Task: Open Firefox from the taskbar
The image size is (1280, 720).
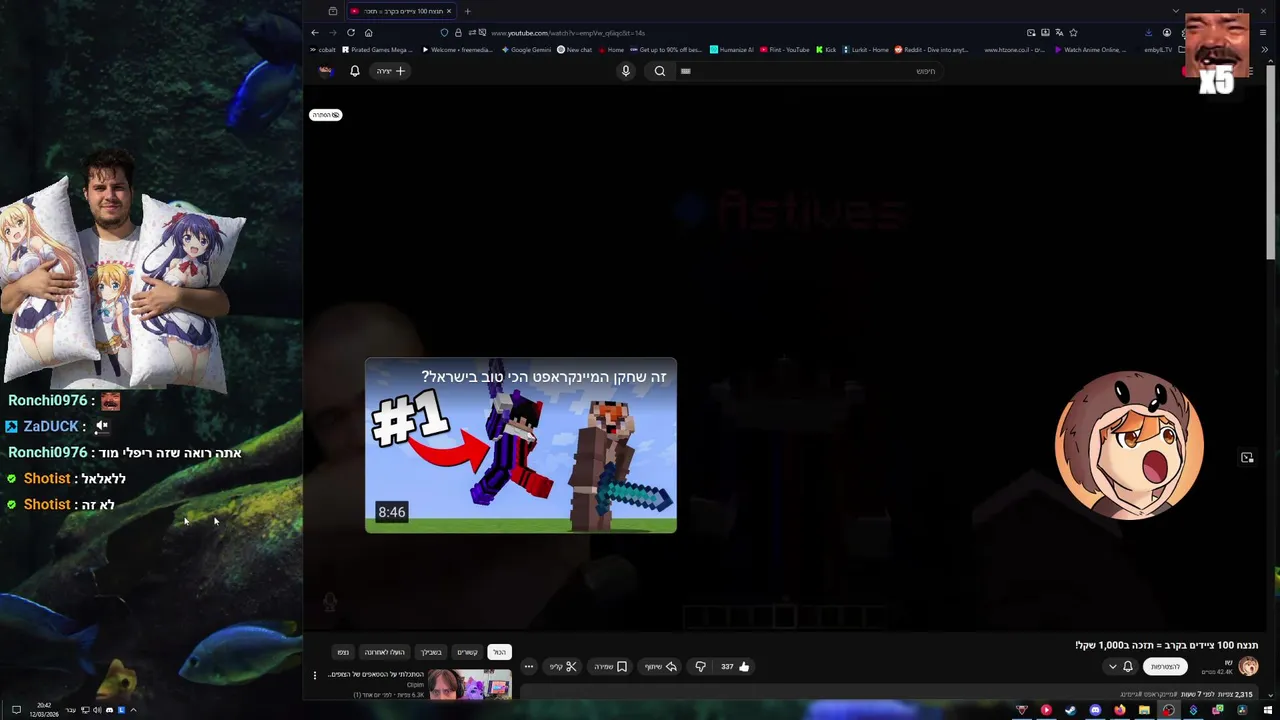Action: click(1119, 710)
